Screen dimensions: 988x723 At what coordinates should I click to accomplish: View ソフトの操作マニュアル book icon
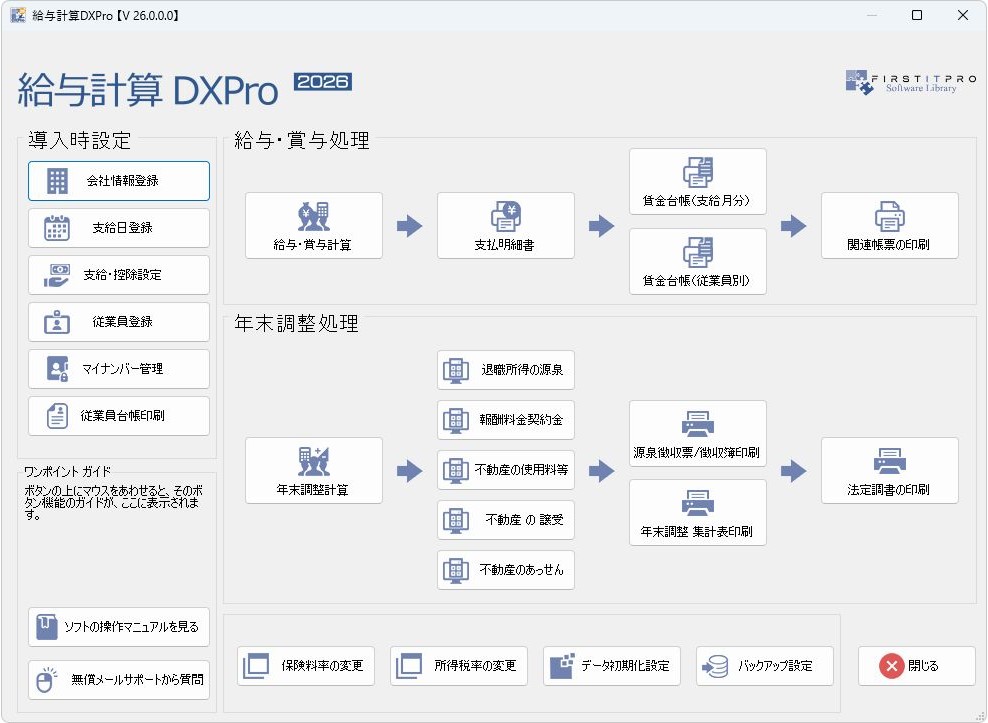tap(46, 627)
